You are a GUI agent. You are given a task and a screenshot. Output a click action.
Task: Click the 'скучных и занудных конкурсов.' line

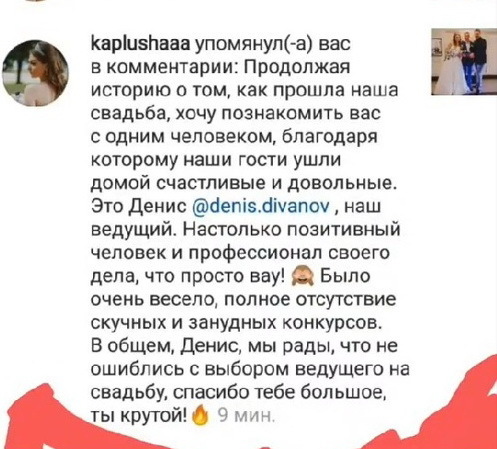click(236, 323)
